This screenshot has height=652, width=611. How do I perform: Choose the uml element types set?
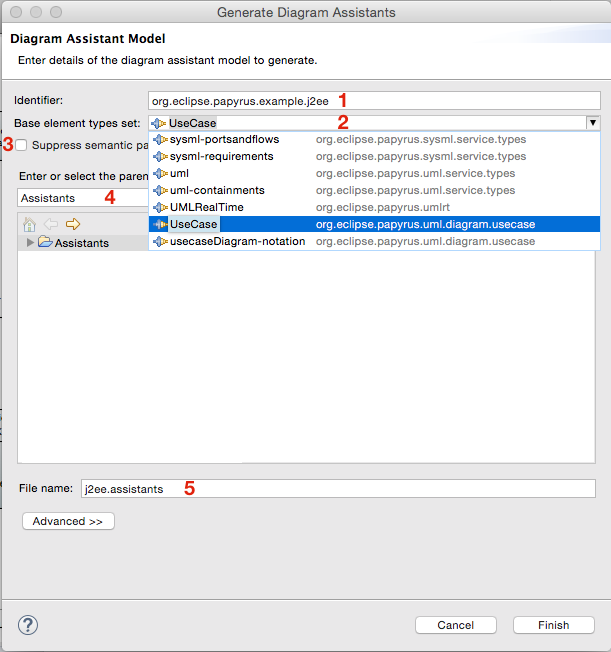(374, 173)
